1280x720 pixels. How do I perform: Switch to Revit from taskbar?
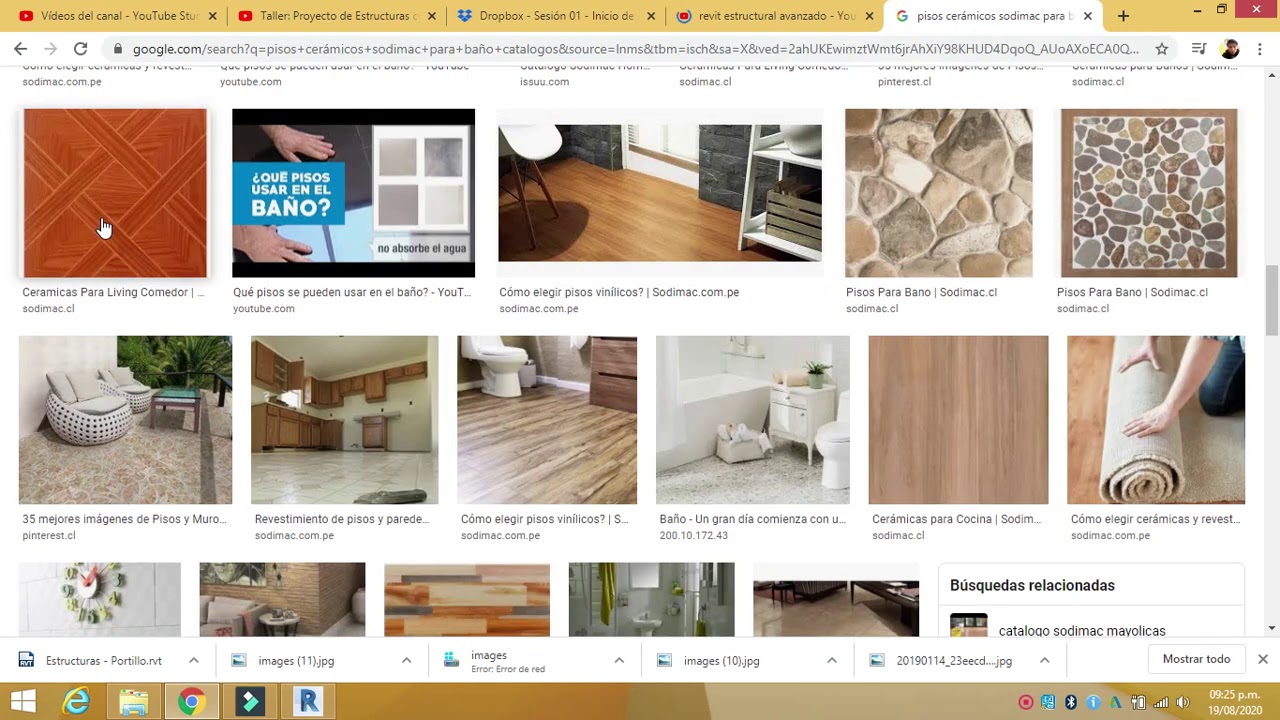307,701
